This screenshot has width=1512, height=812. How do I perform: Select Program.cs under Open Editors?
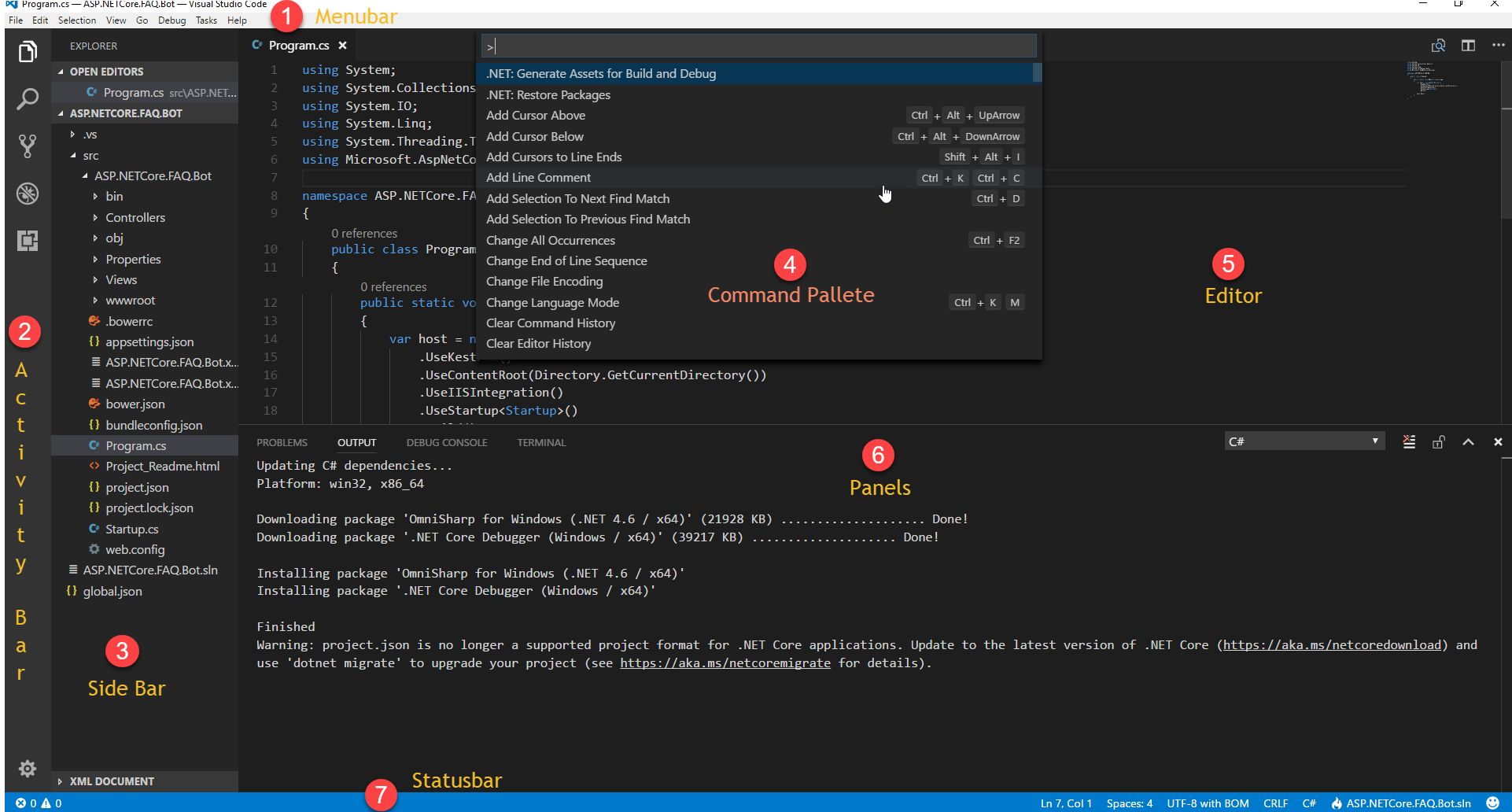click(145, 93)
